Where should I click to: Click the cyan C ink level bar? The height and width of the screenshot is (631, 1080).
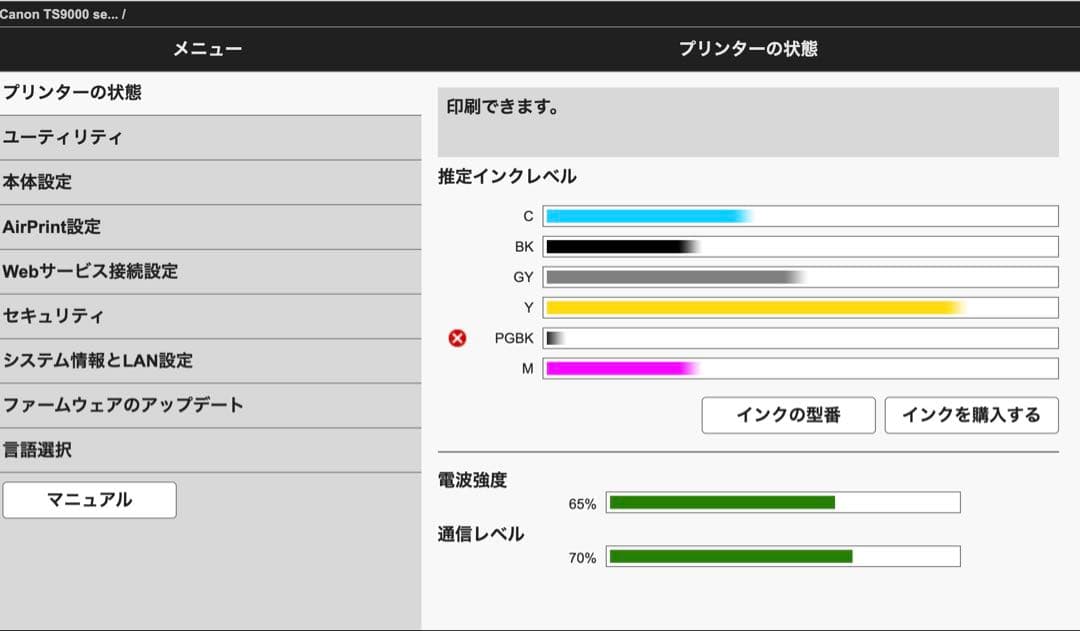coord(800,215)
